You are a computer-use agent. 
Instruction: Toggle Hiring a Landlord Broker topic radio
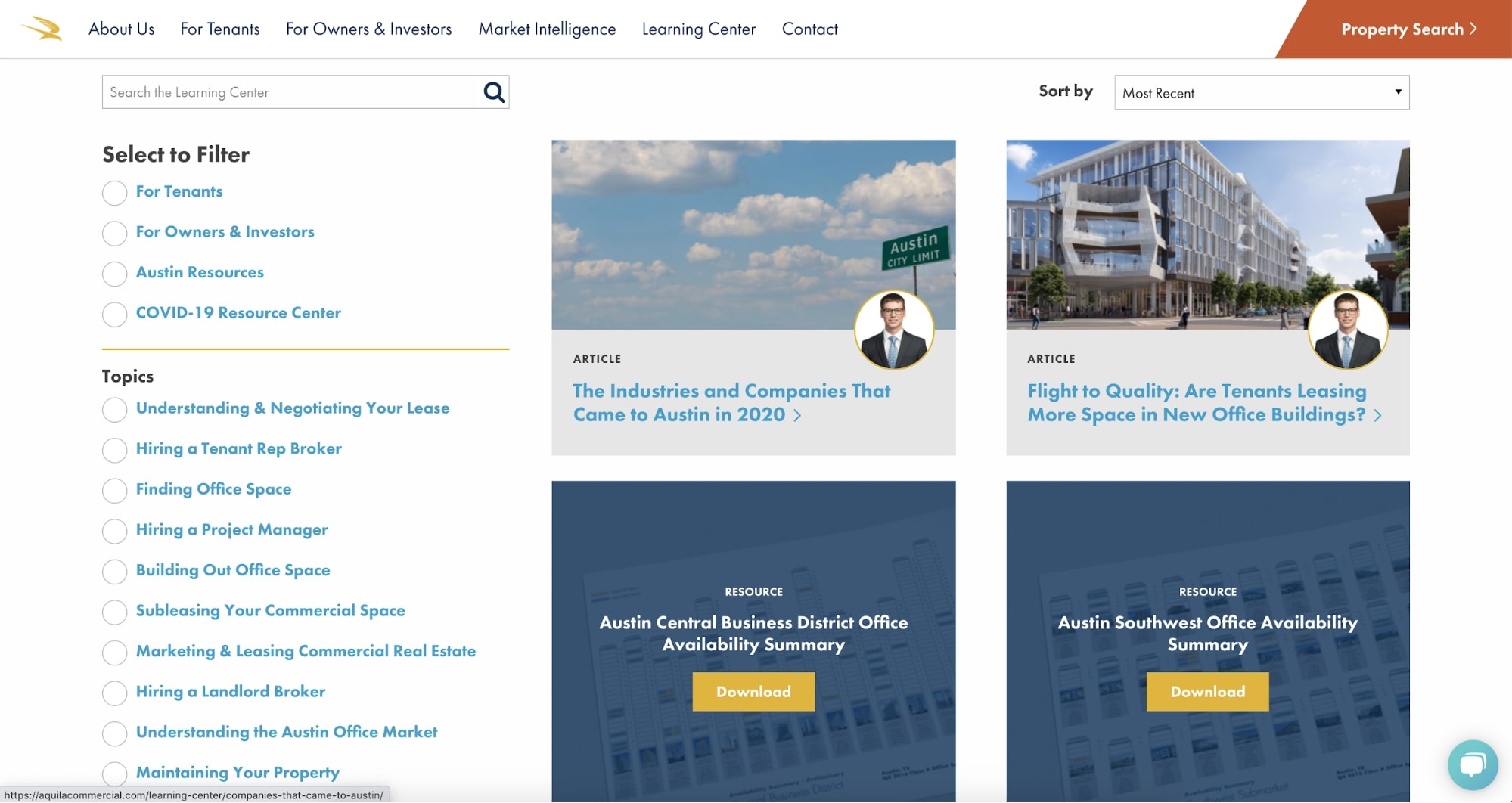pyautogui.click(x=114, y=693)
